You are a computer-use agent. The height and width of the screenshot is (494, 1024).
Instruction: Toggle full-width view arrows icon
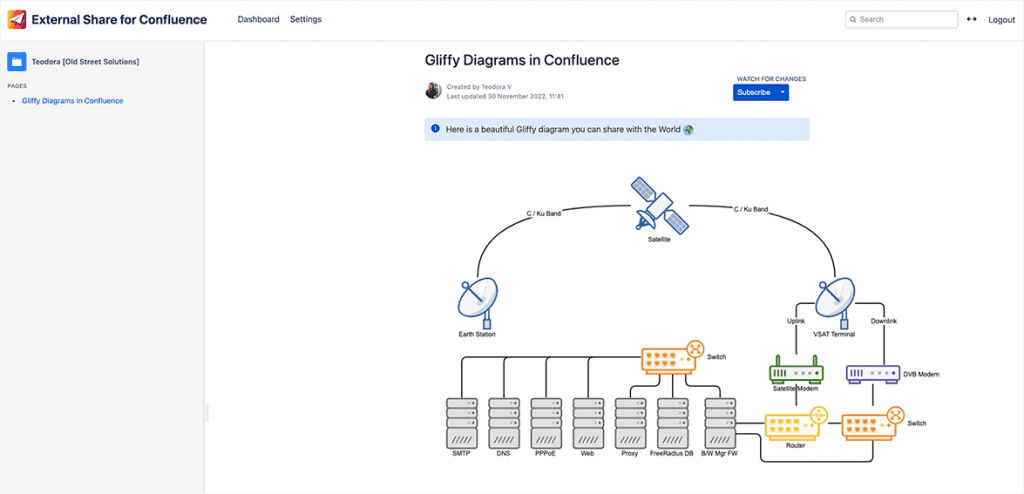point(970,20)
